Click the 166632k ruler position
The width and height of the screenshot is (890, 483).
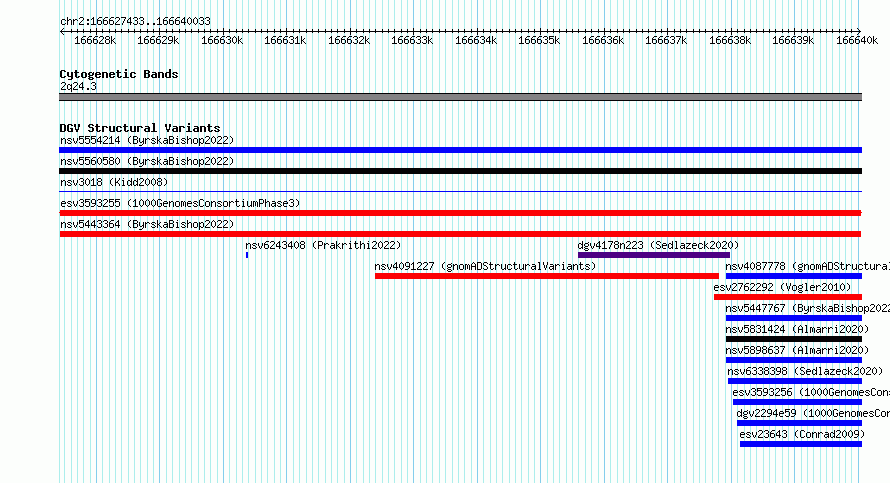point(349,40)
